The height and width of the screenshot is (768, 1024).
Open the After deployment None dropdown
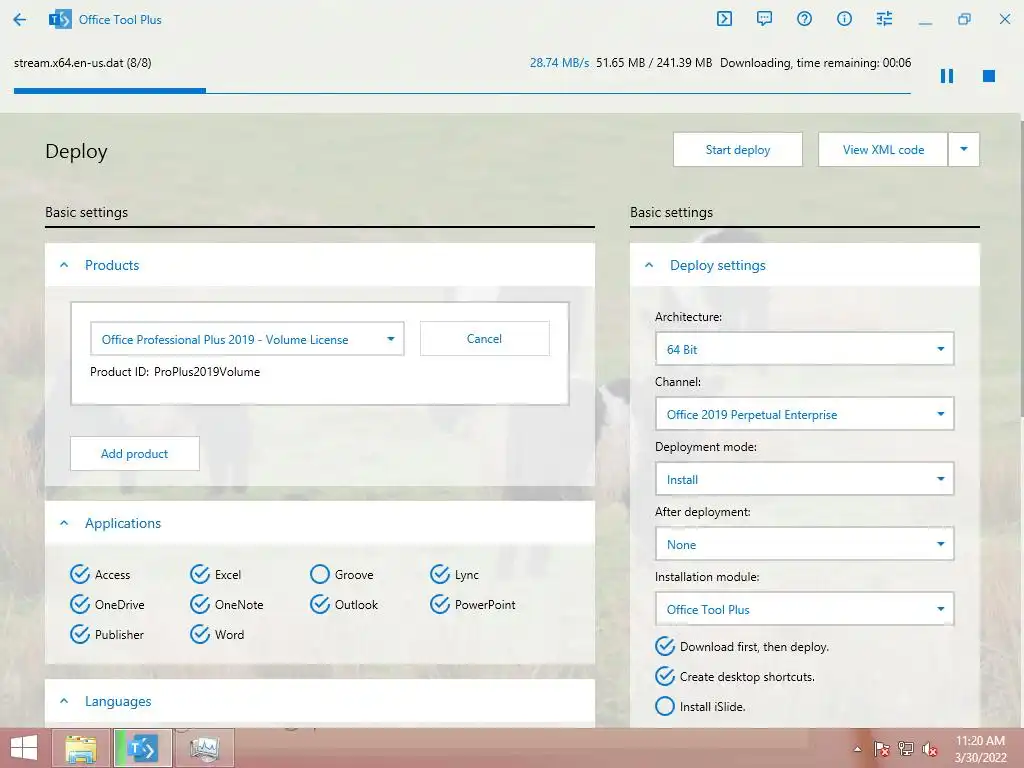[x=805, y=544]
